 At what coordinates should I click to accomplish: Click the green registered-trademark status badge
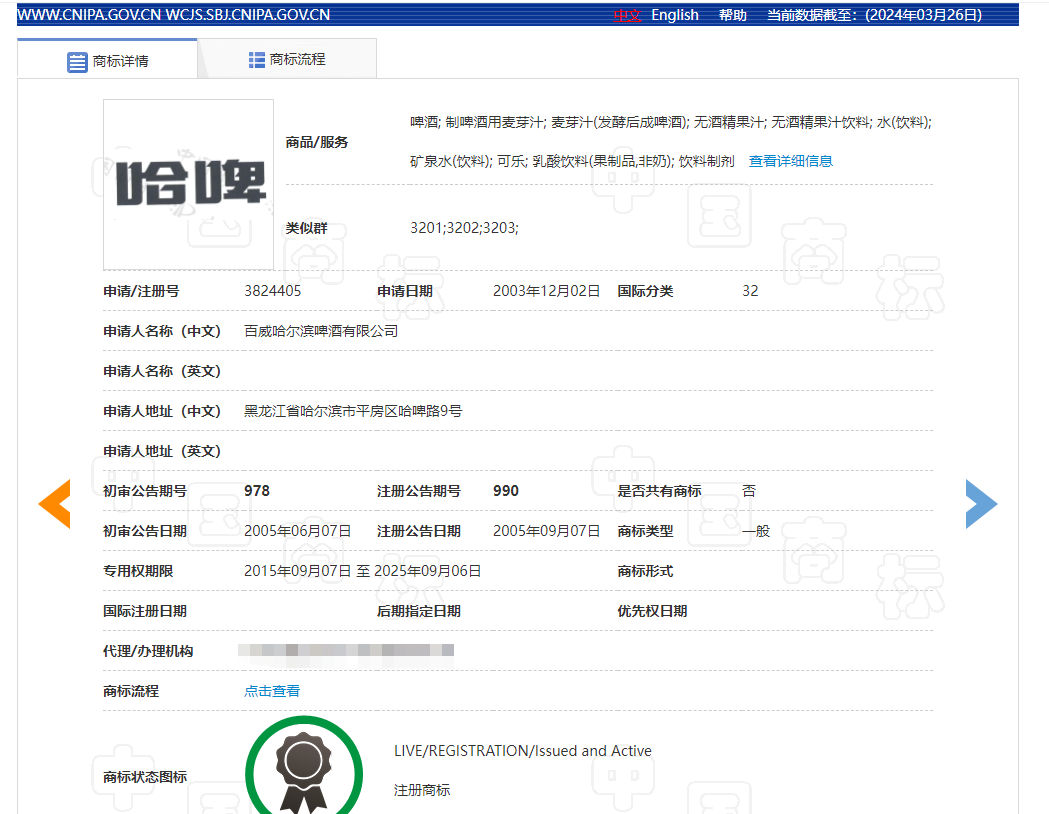point(304,766)
